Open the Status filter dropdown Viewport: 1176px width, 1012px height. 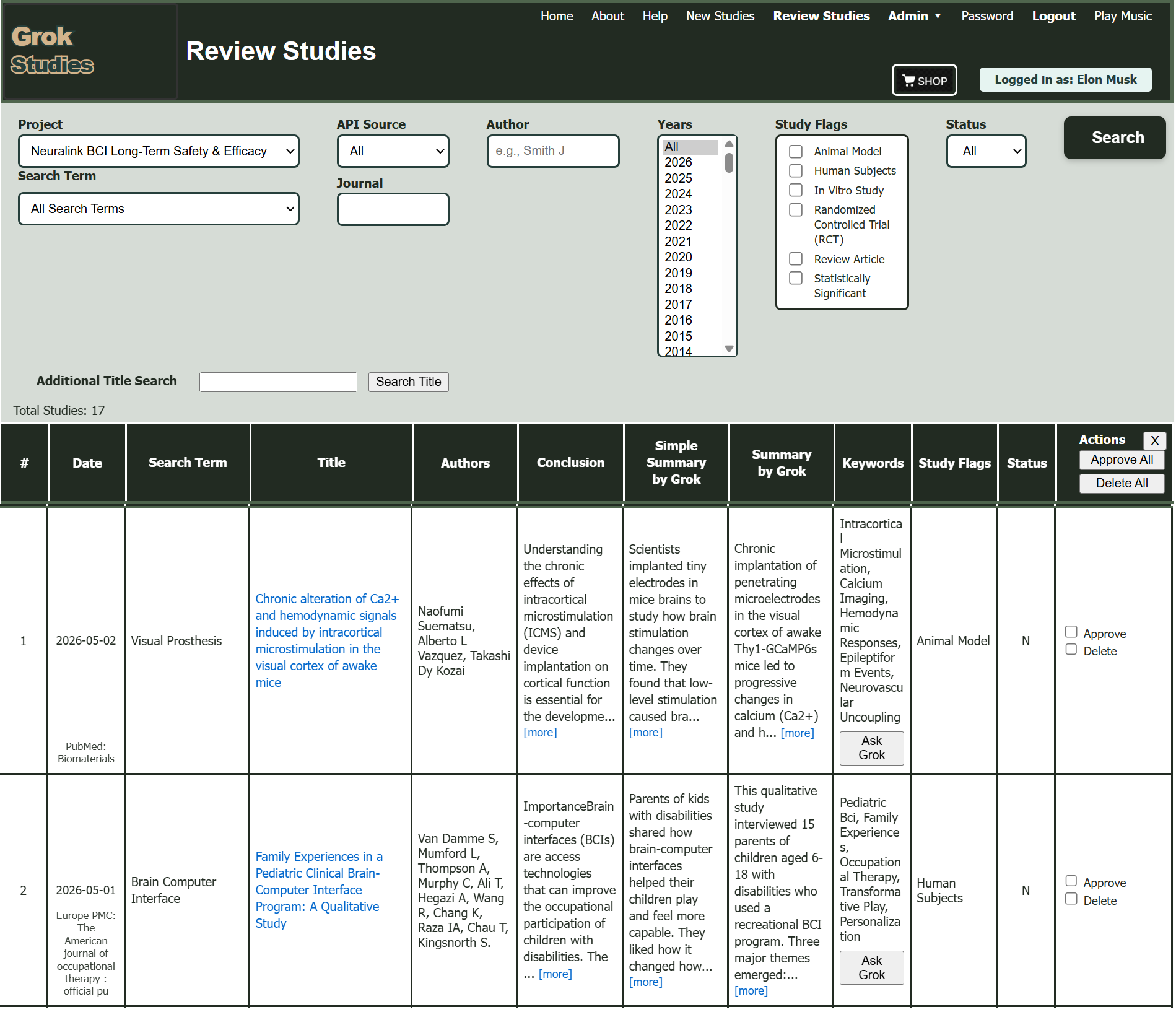986,151
